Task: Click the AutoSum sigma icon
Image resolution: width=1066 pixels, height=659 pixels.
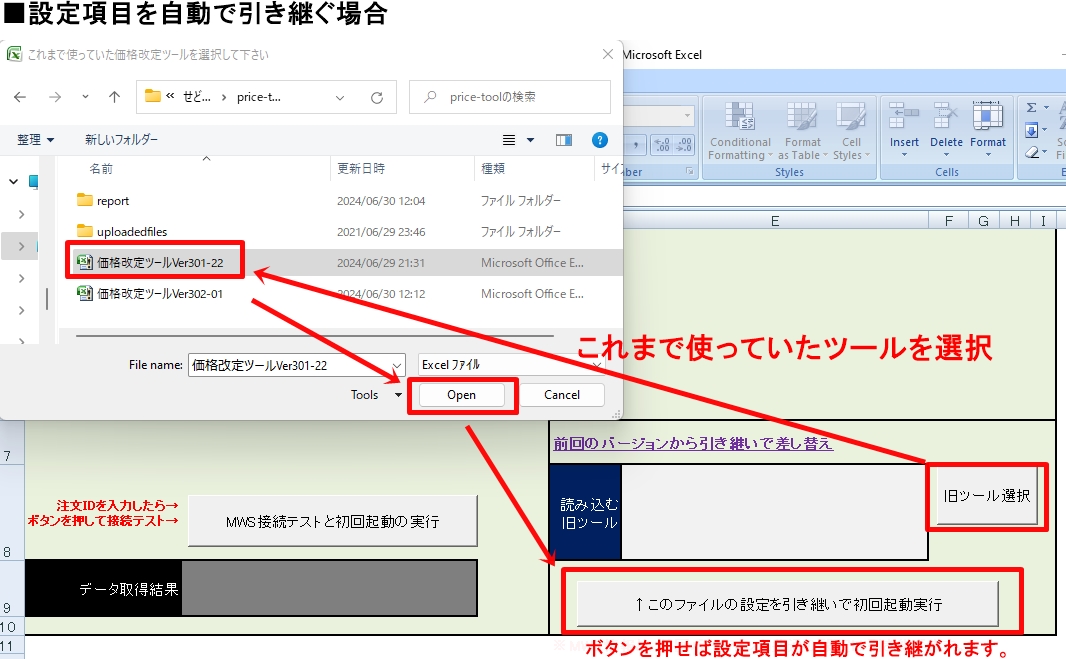Action: [x=1032, y=107]
